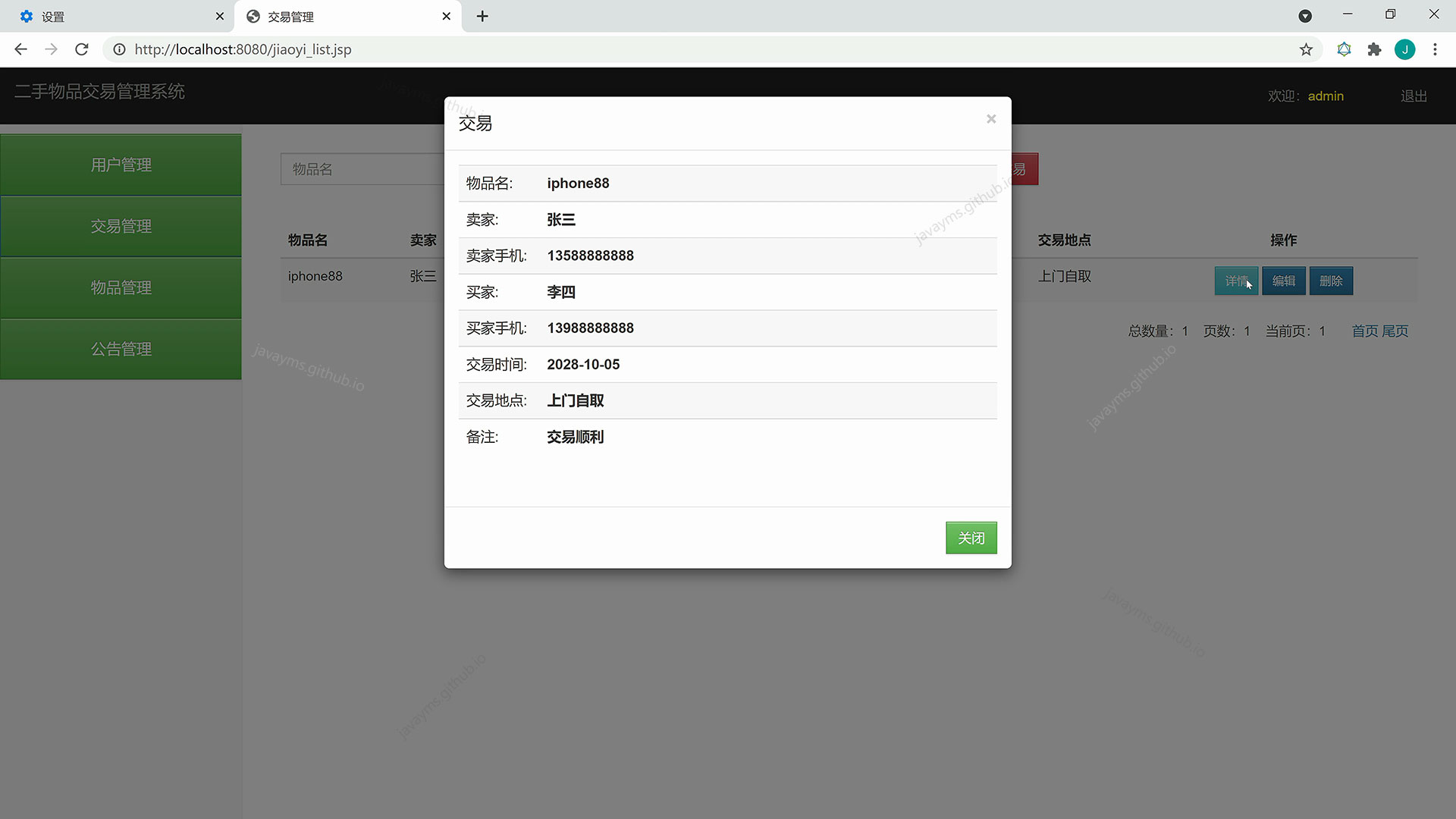
Task: Click the 编辑 button in the row
Action: pyautogui.click(x=1283, y=281)
